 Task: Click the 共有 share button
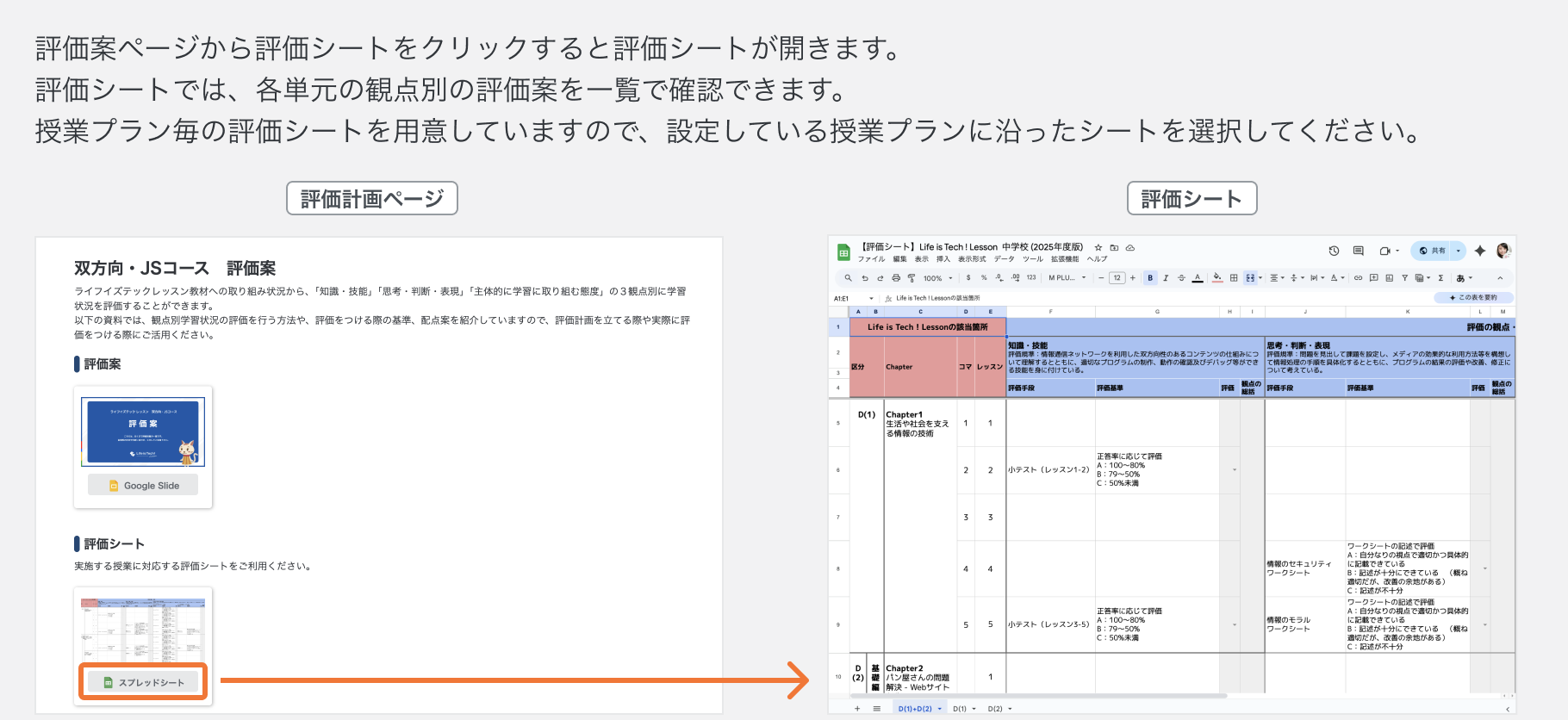point(1430,251)
